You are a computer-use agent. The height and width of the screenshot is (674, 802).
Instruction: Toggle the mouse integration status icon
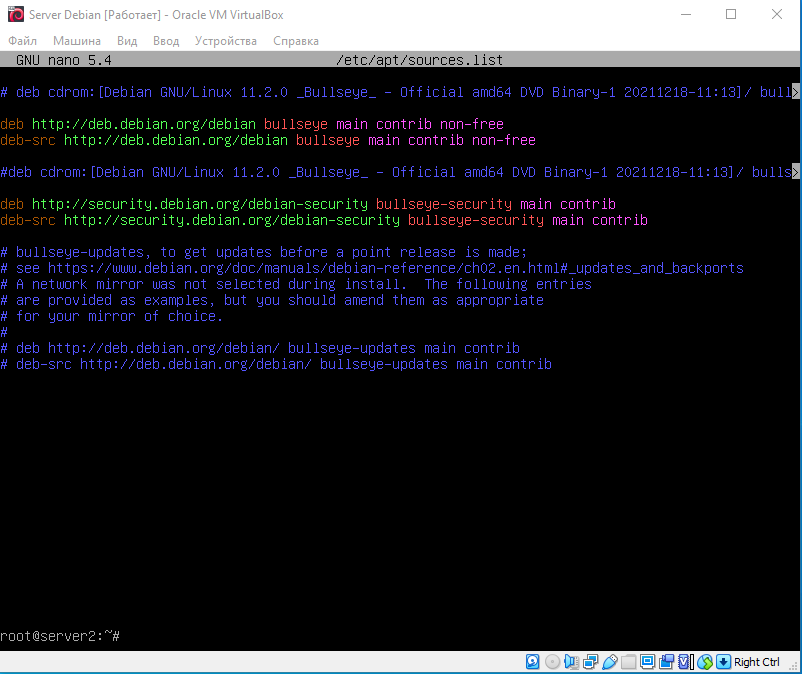coord(704,662)
